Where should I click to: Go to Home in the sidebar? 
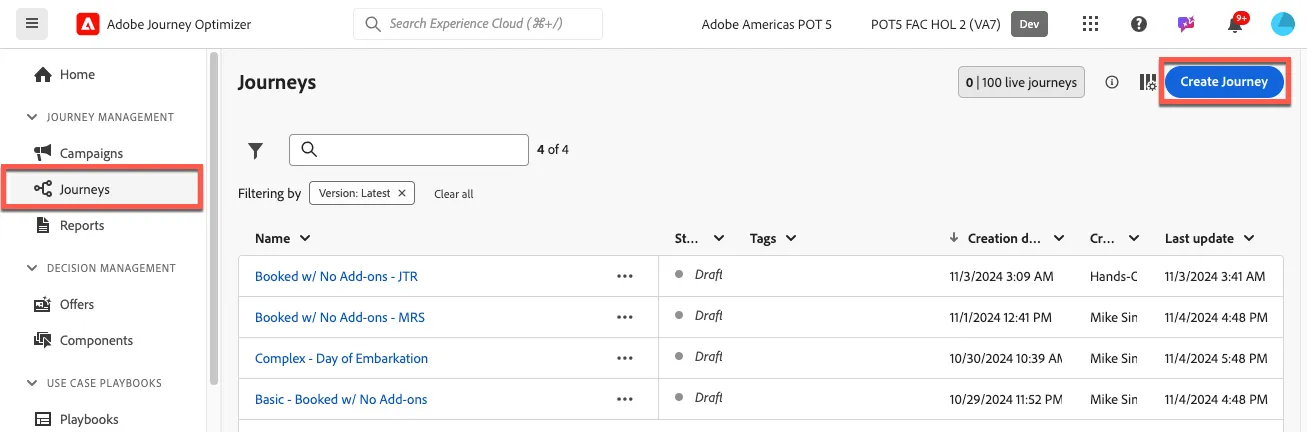[x=77, y=74]
